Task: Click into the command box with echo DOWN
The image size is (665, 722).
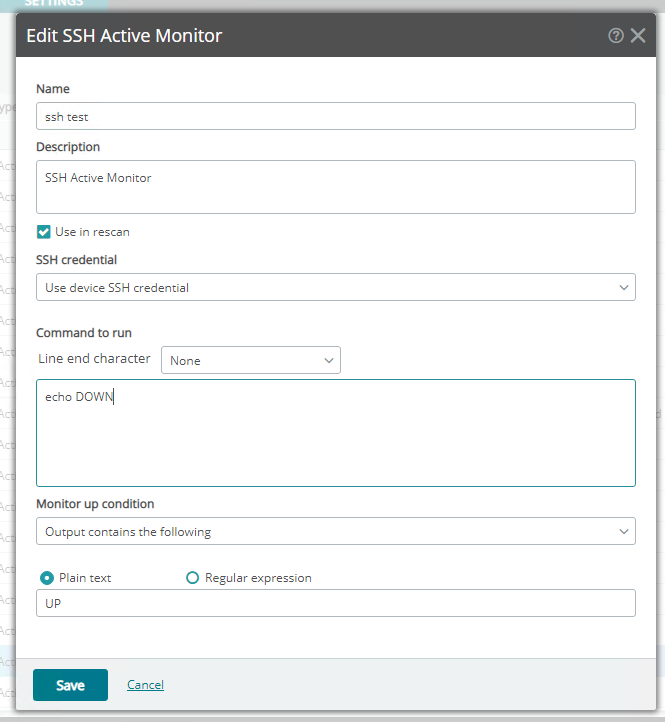Action: [336, 433]
